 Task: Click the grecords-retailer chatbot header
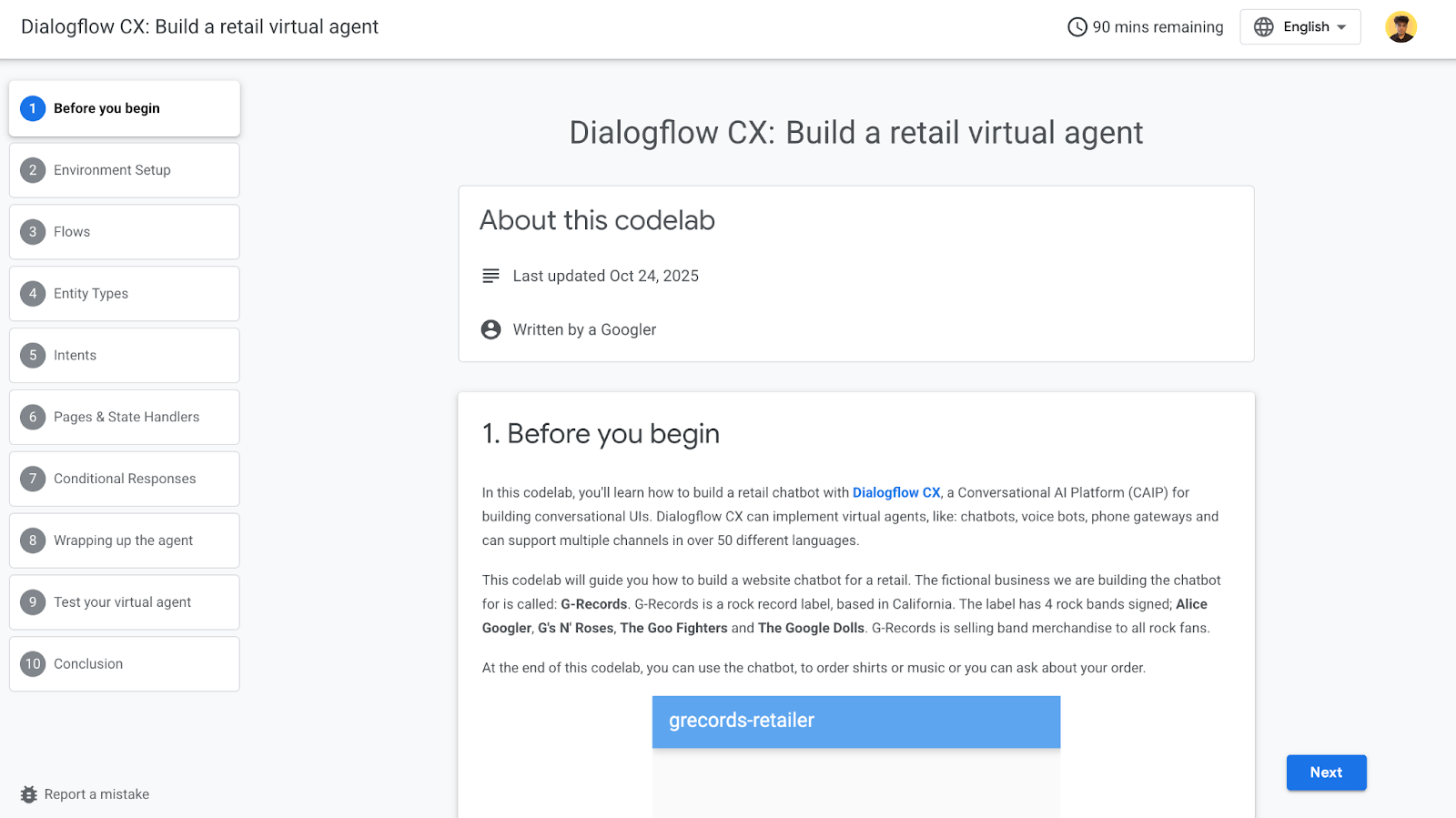pyautogui.click(x=856, y=722)
